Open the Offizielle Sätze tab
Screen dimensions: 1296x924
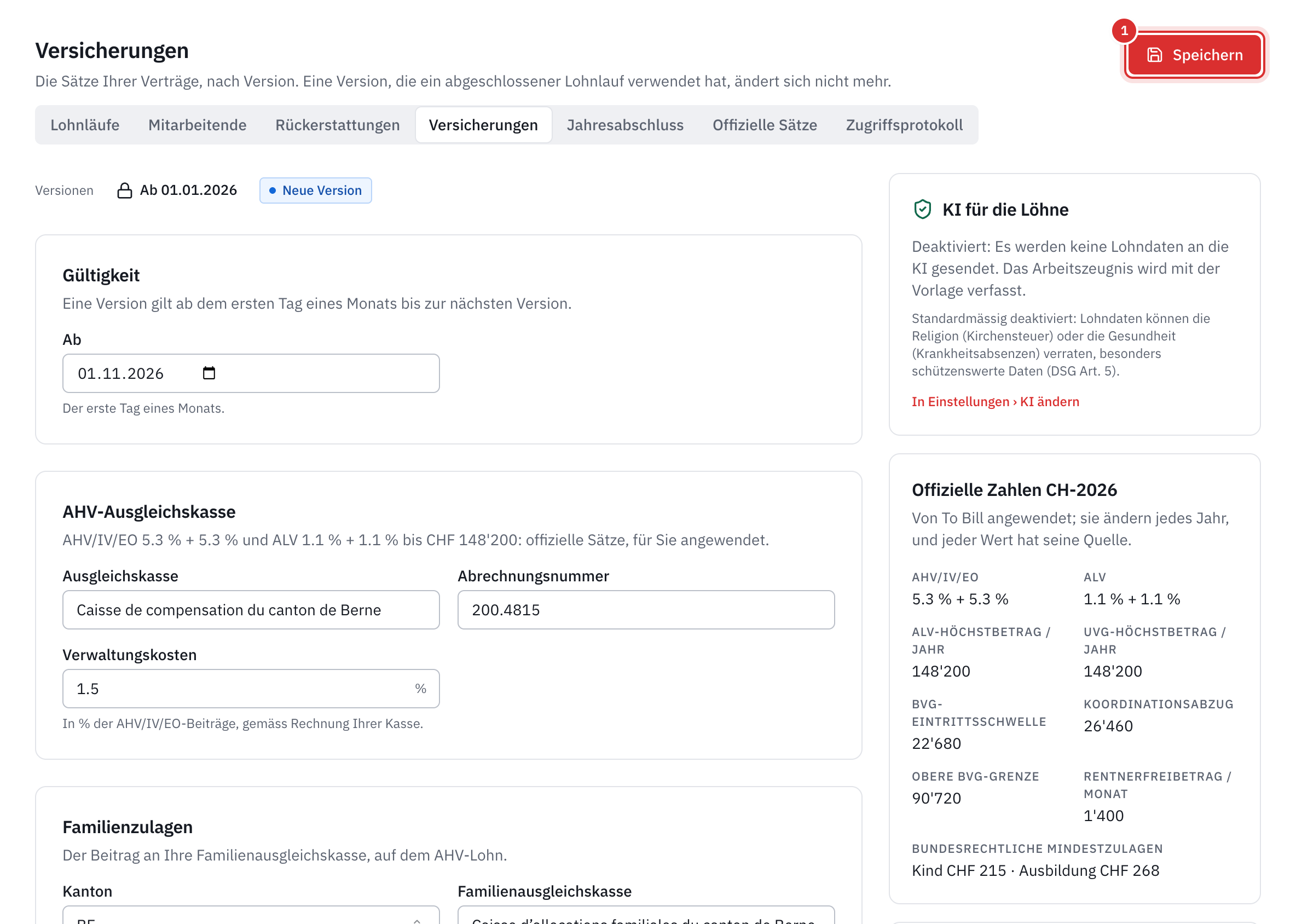pos(764,125)
